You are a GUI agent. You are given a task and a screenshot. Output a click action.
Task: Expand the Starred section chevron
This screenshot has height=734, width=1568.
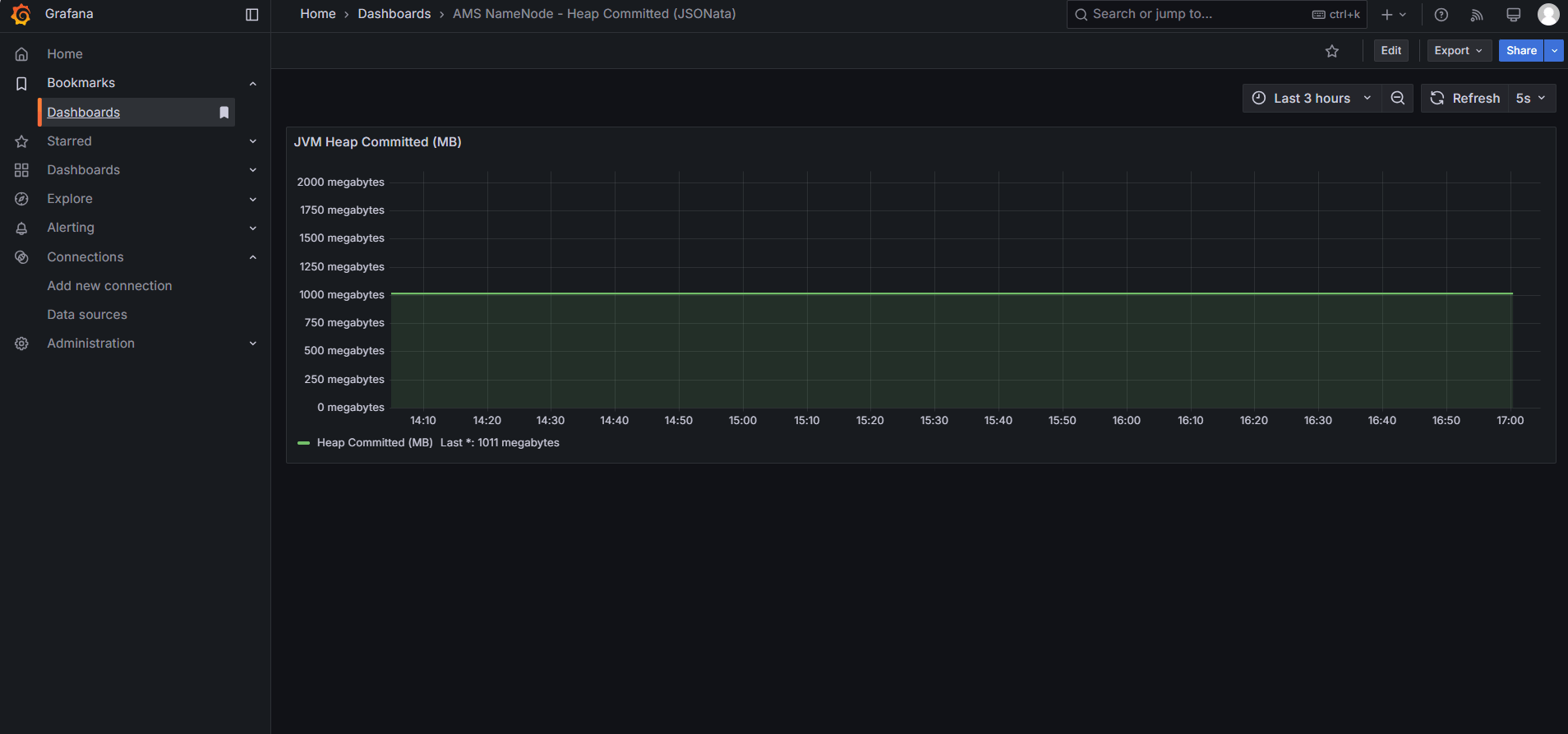coord(253,141)
